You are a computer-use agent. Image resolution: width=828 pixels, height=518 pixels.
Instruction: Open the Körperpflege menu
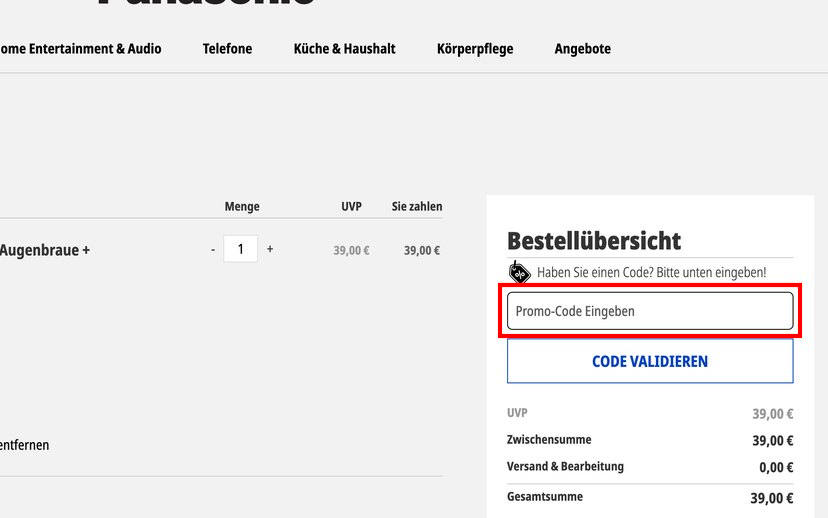[475, 49]
